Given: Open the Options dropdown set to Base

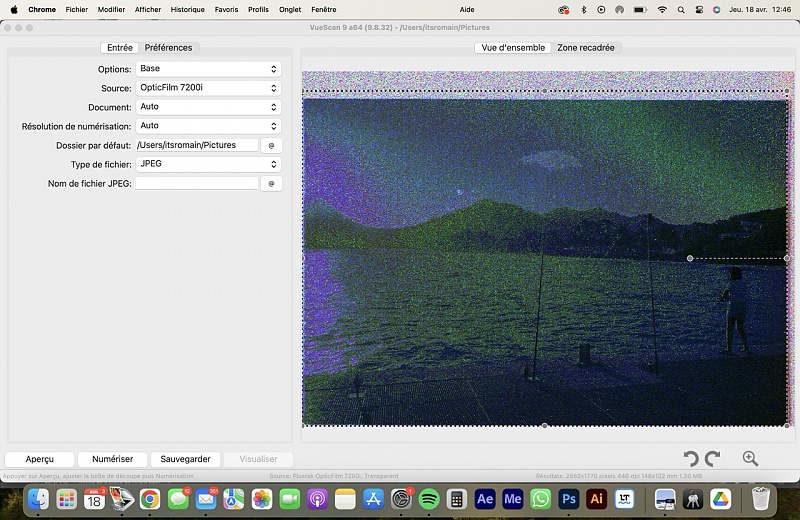Looking at the screenshot, I should (208, 69).
